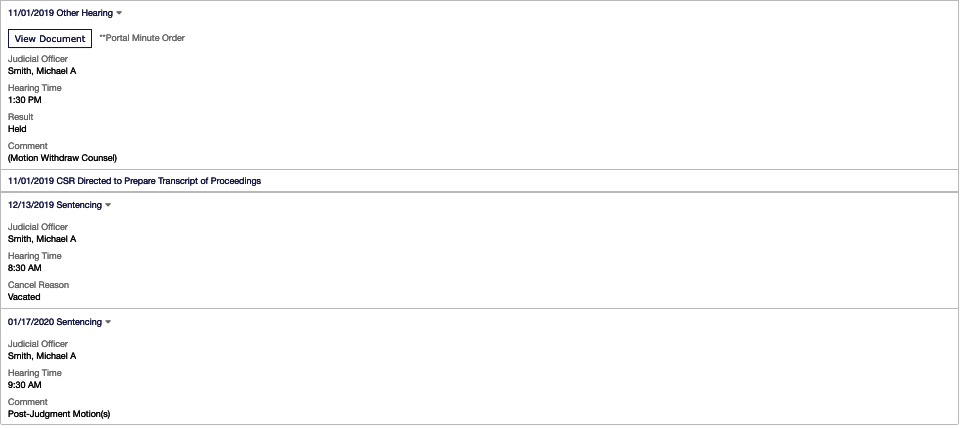Image resolution: width=961 pixels, height=428 pixels.
Task: Select the (Motion Withdraw Counsel) comment
Action: 62,158
